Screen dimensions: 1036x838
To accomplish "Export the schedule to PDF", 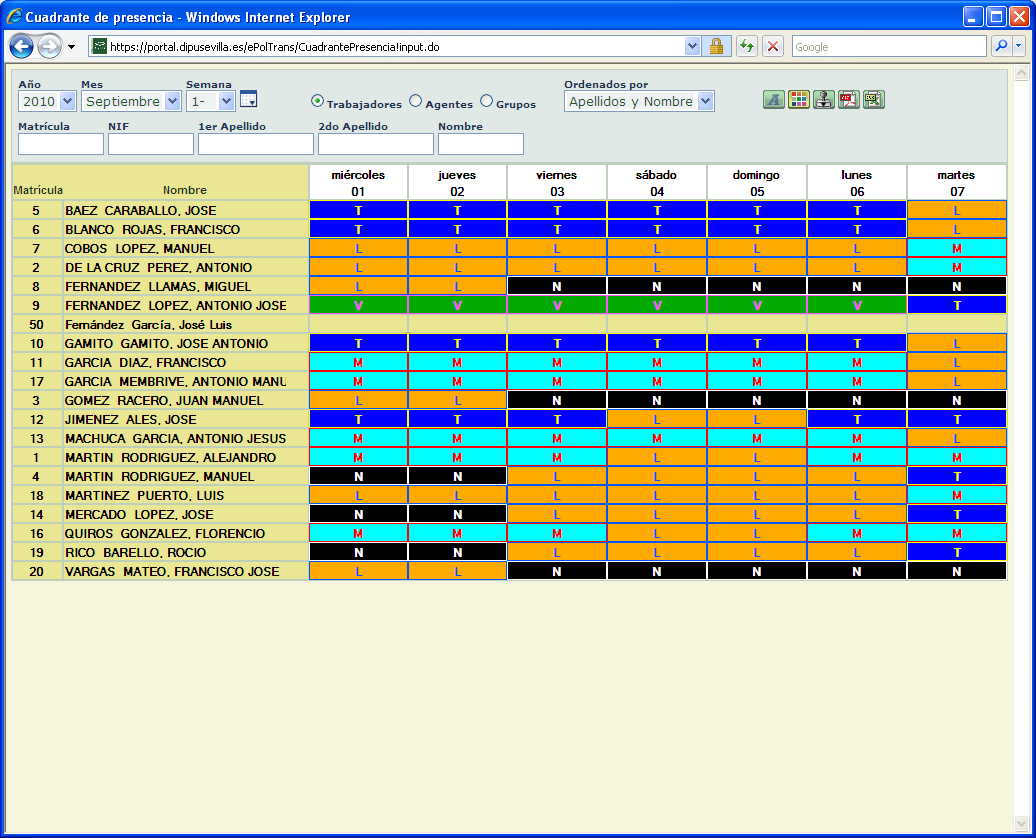I will [x=848, y=99].
